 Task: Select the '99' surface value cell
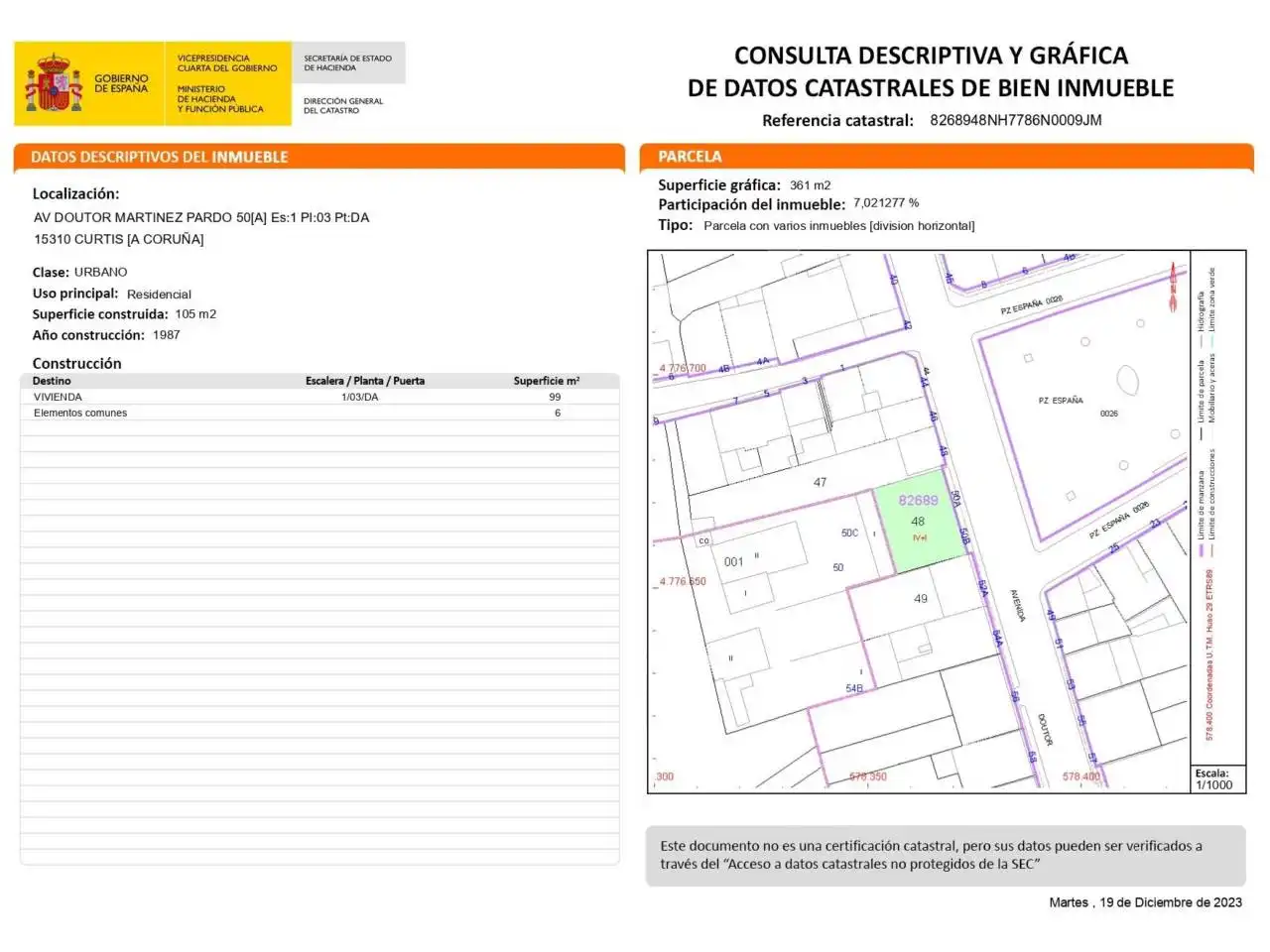555,397
